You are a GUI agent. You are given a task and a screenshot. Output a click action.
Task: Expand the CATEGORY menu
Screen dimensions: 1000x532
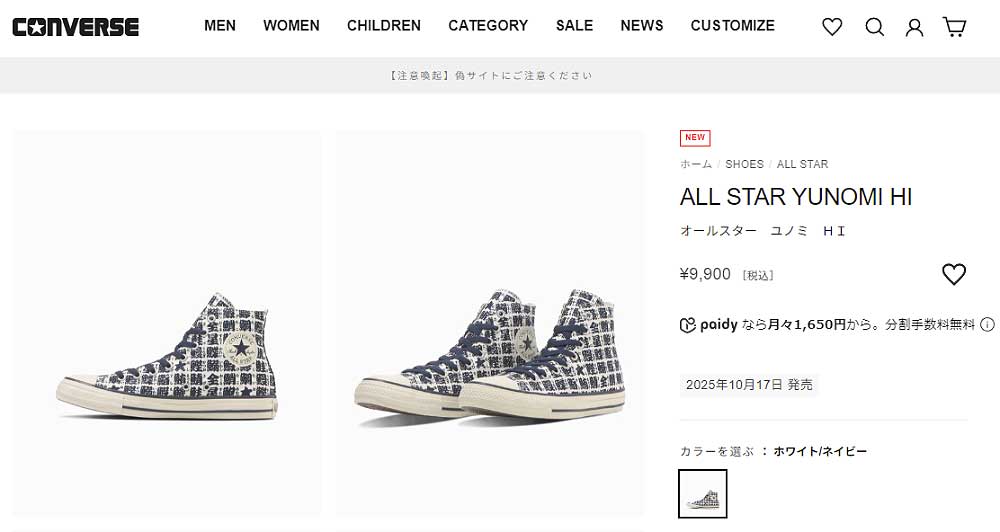coord(488,26)
